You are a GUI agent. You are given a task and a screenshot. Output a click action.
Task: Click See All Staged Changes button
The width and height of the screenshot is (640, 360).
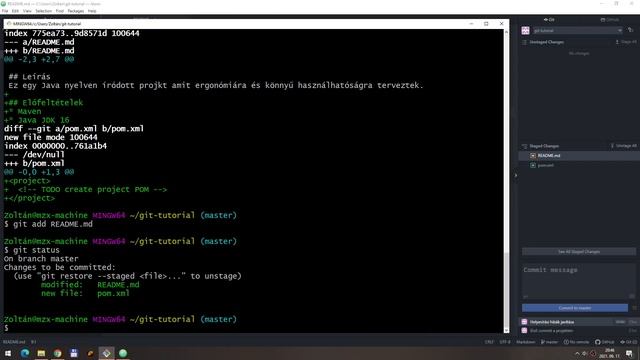(x=579, y=252)
